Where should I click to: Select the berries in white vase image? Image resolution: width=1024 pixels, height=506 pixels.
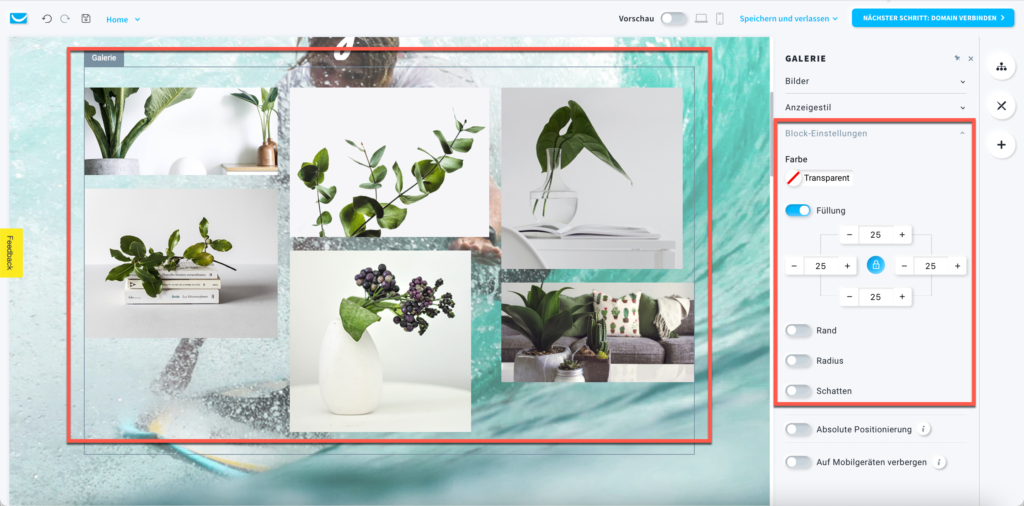click(x=380, y=341)
